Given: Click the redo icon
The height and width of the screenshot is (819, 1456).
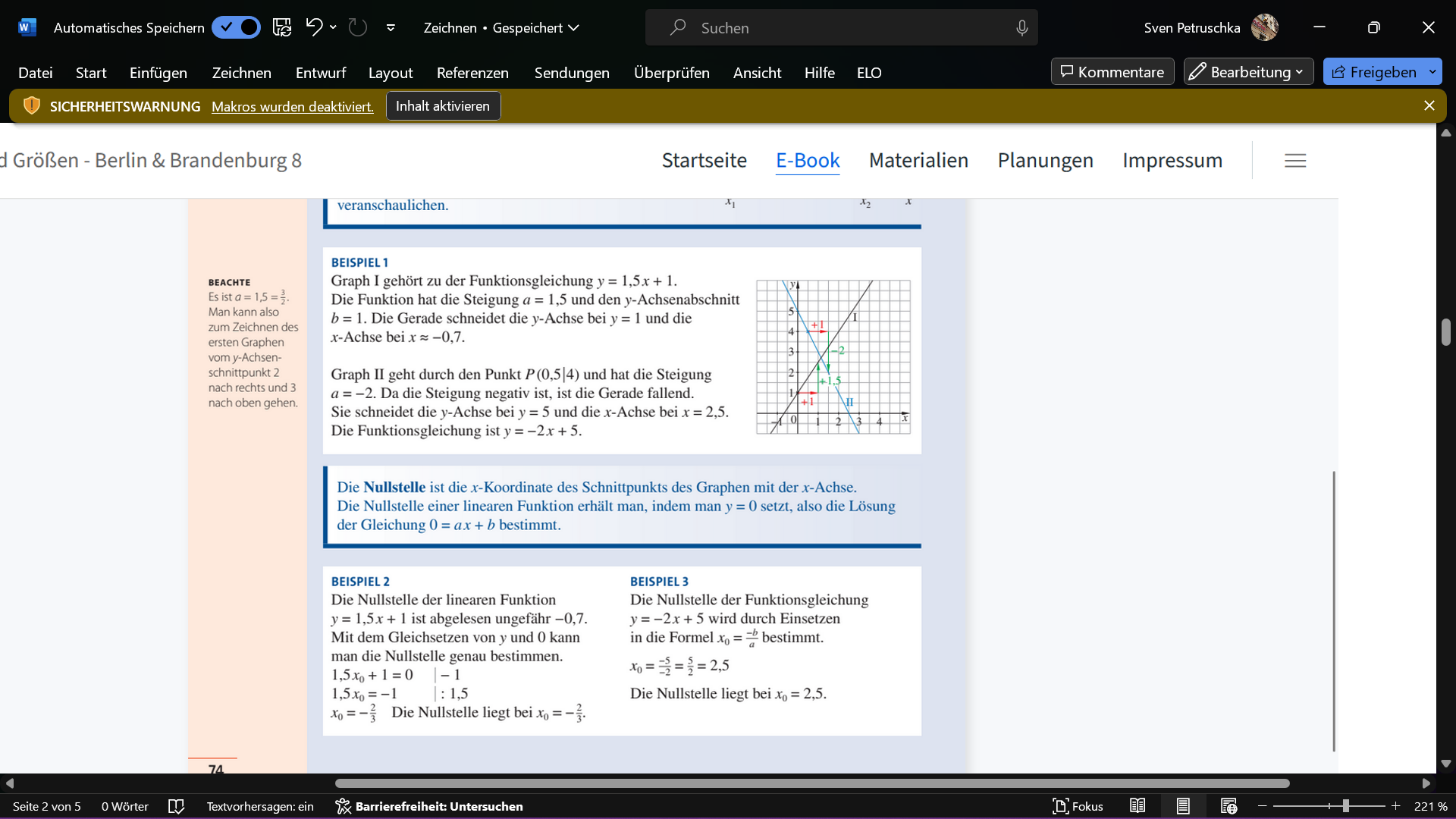Looking at the screenshot, I should [x=357, y=27].
